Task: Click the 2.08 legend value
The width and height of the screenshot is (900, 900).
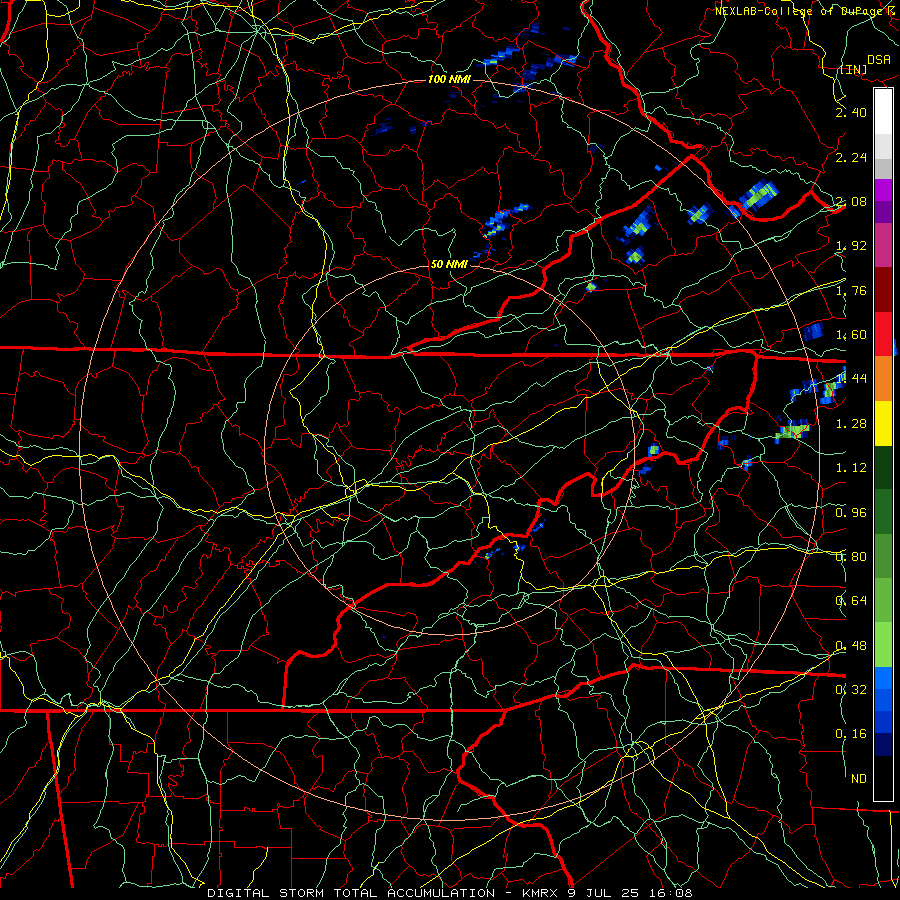Action: click(851, 201)
